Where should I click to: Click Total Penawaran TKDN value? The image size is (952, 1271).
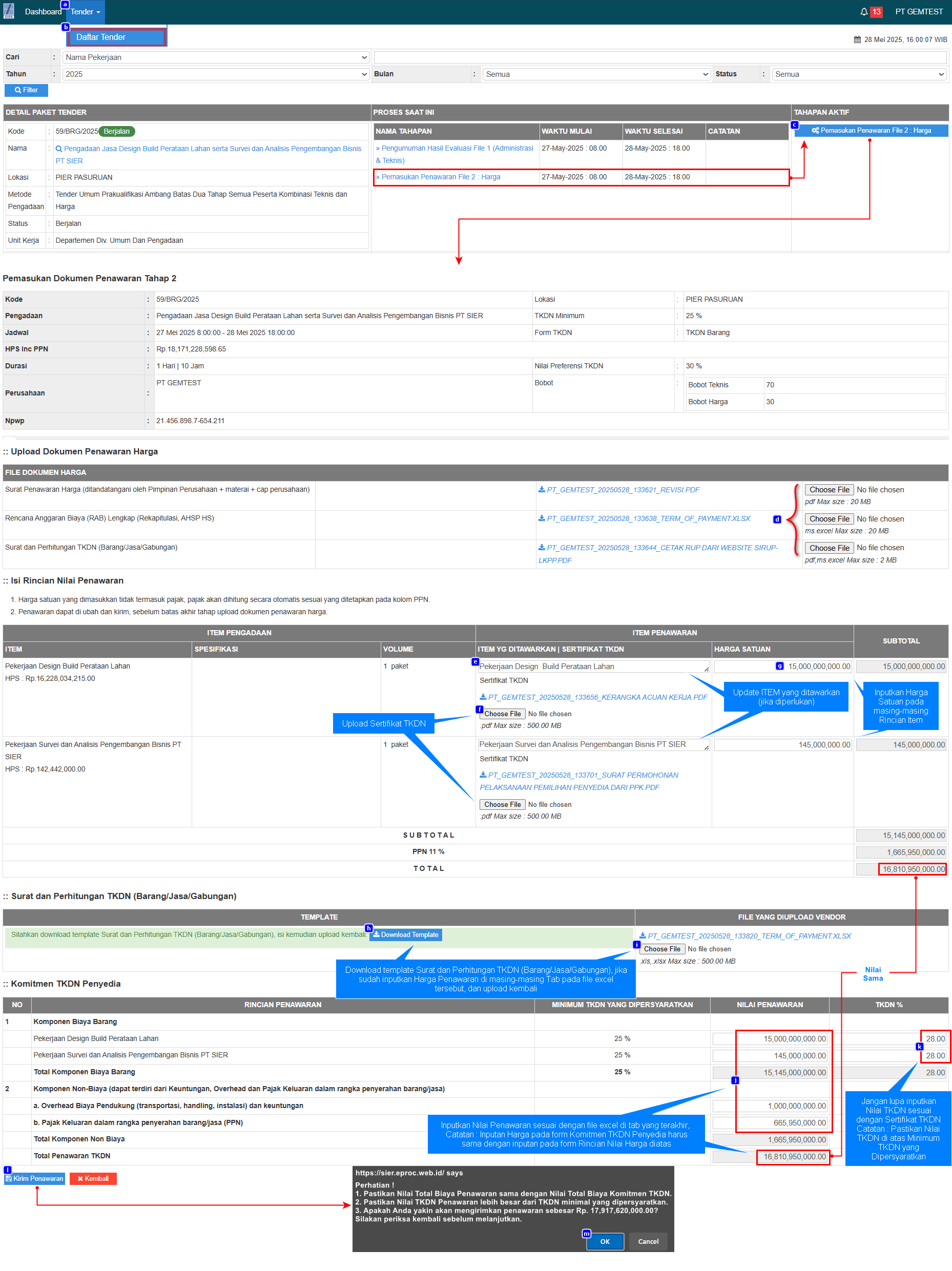[770, 1157]
